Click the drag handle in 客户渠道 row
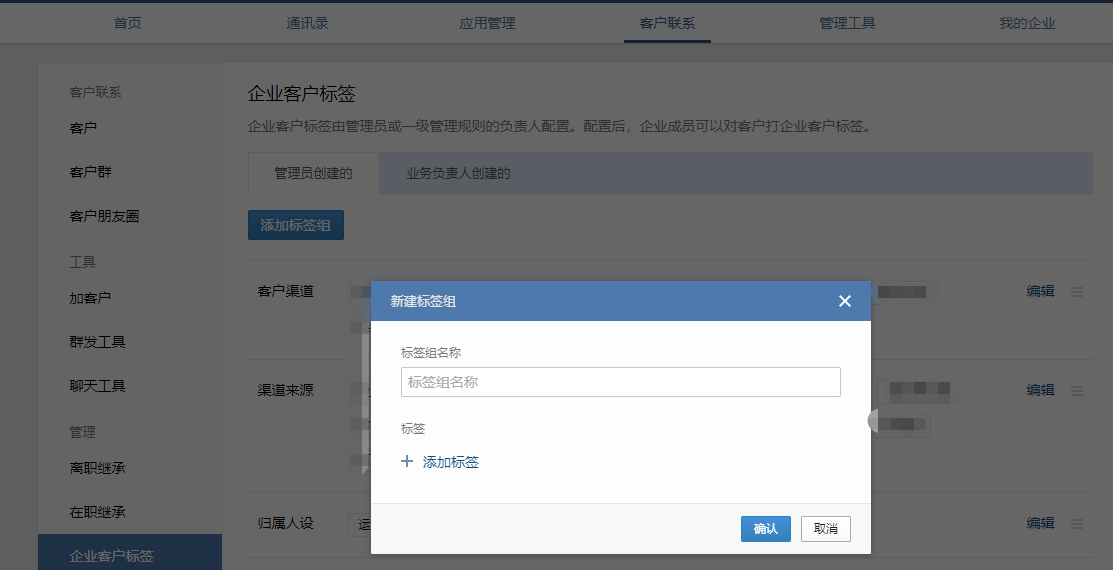This screenshot has height=570, width=1113. pos(1077,292)
